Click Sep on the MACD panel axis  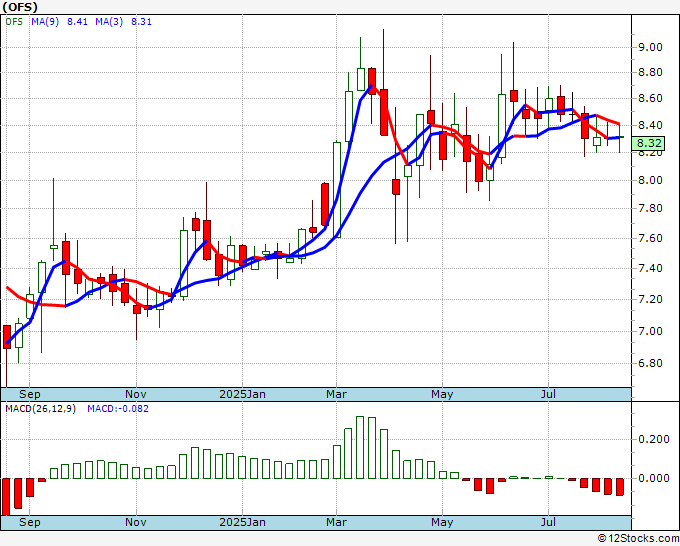[29, 522]
